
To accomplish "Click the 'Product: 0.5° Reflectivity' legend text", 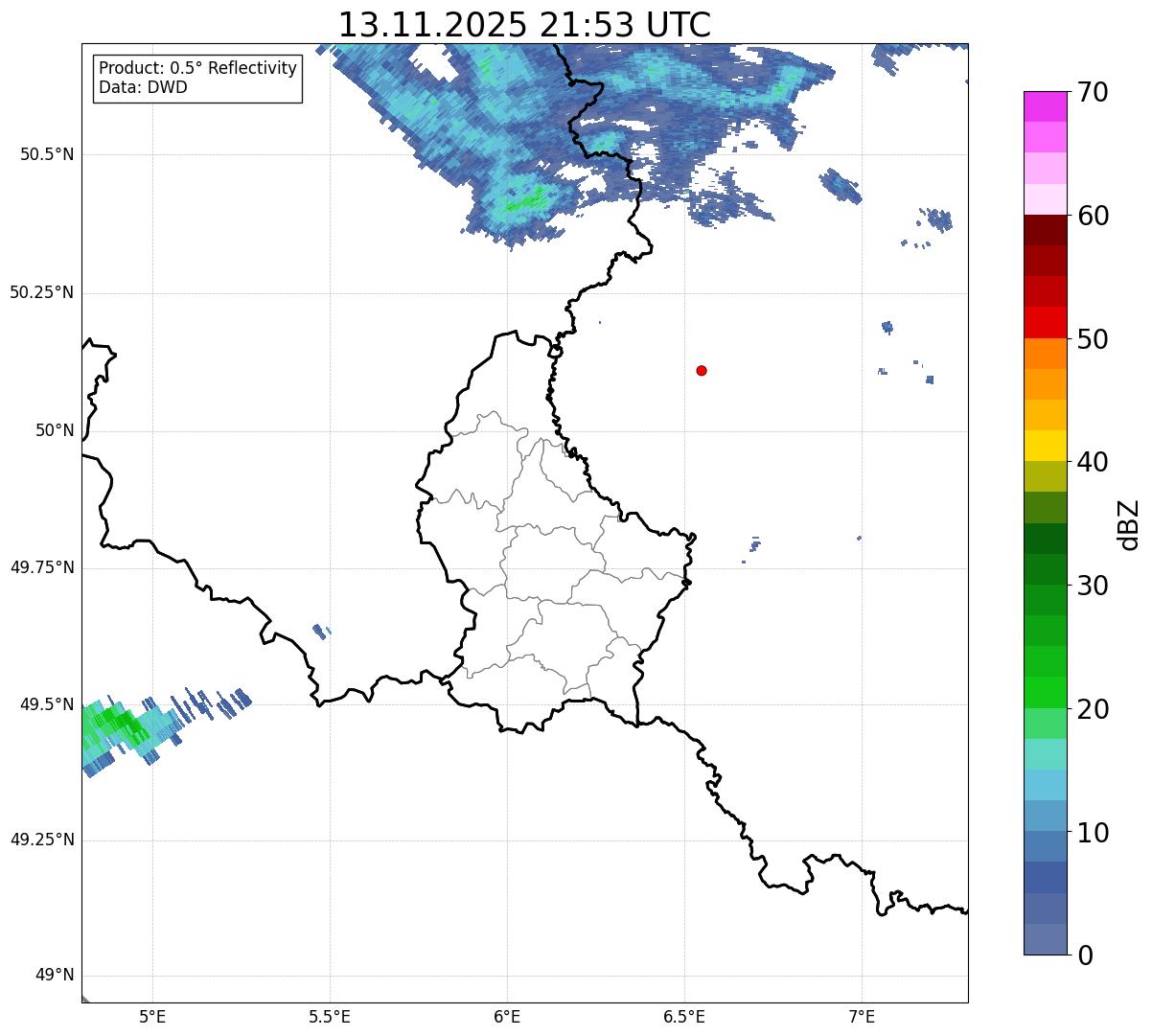I will click(x=197, y=69).
